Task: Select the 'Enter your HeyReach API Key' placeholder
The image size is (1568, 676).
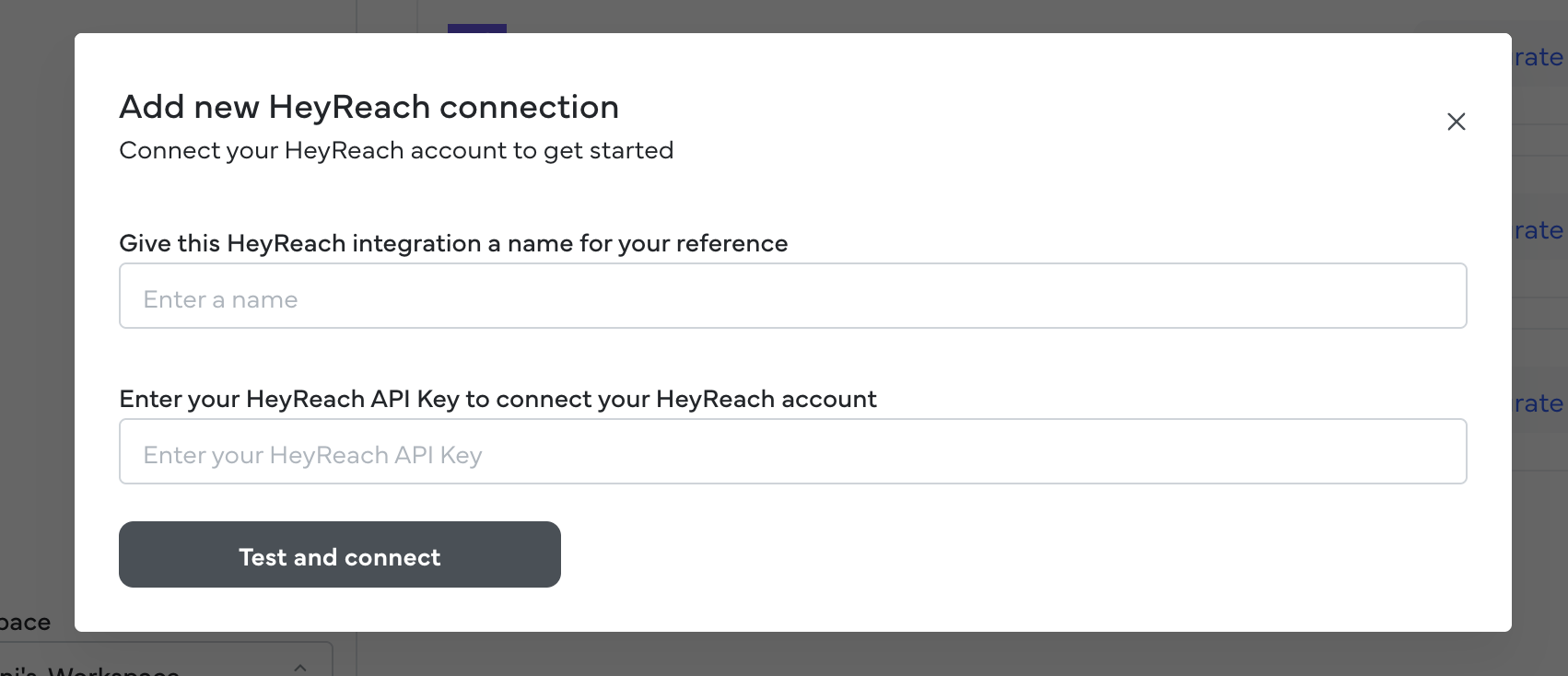Action: click(312, 455)
